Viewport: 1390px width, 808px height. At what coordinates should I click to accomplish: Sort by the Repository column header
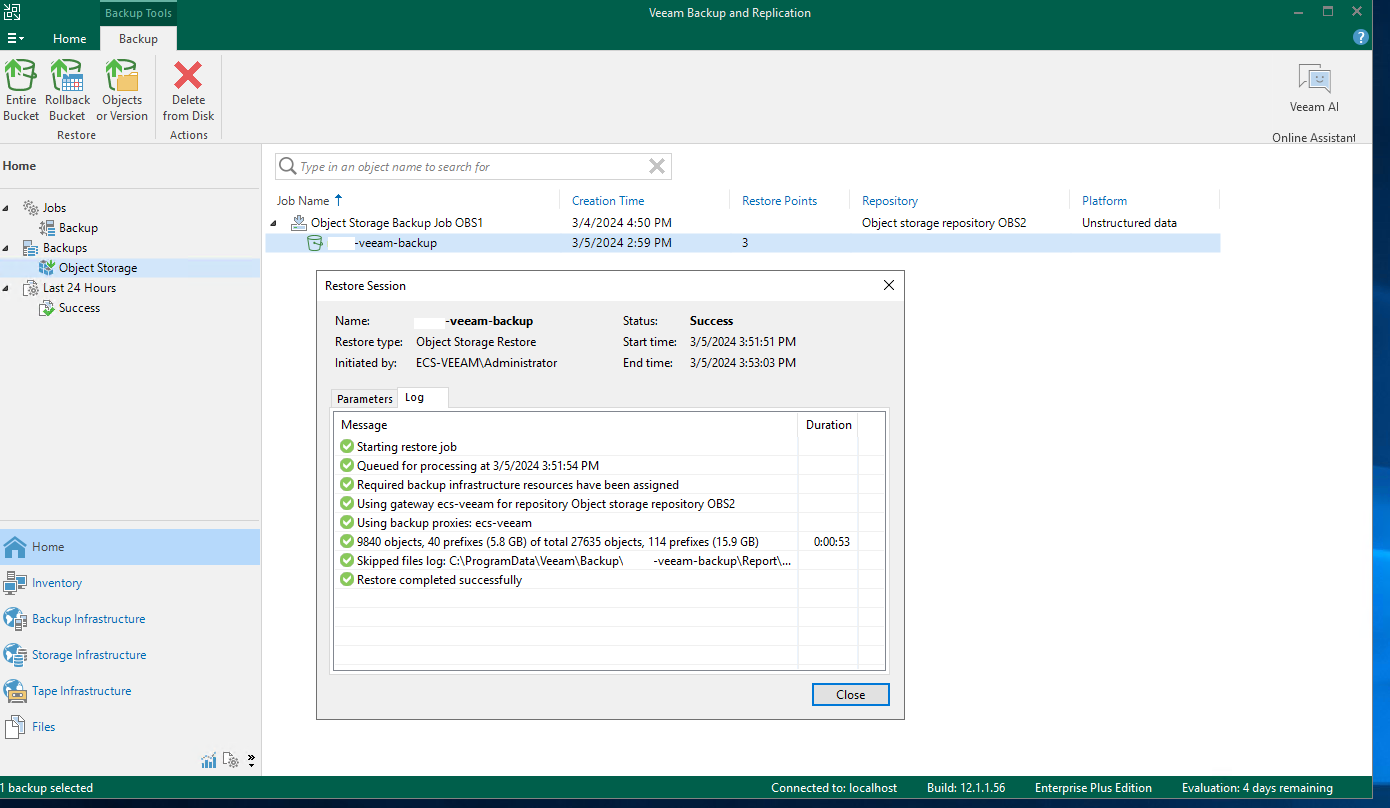(890, 201)
